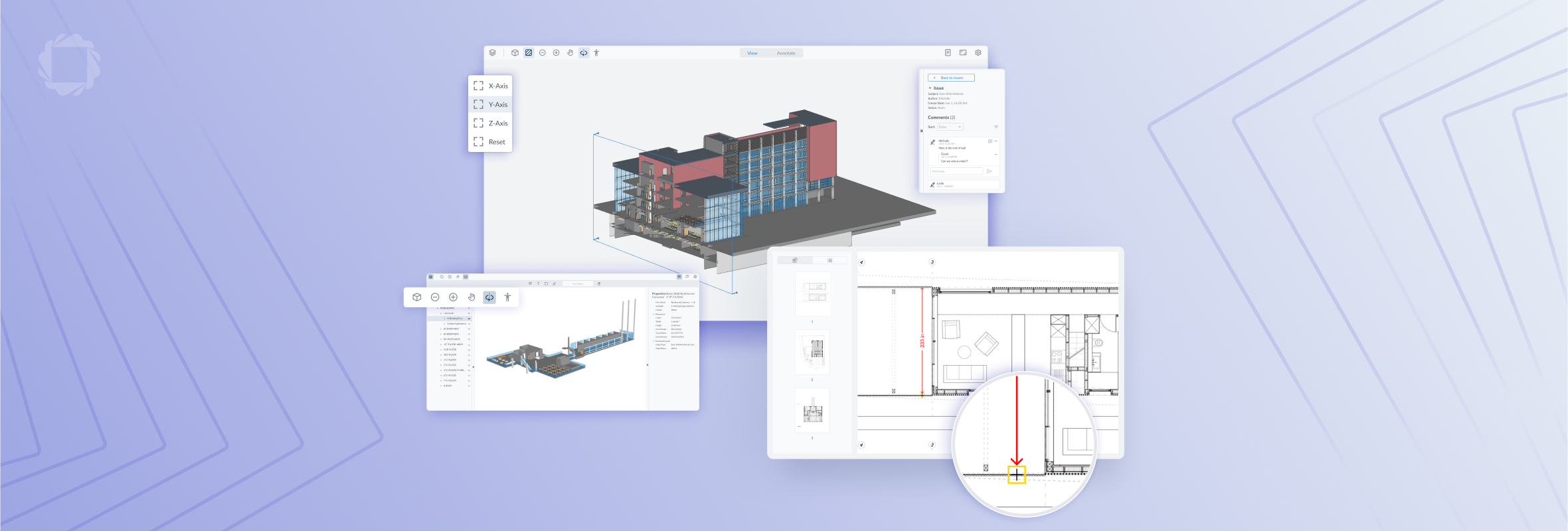This screenshot has height=531, width=1568.
Task: Open the settings gear in main viewer top right
Action: coord(978,52)
